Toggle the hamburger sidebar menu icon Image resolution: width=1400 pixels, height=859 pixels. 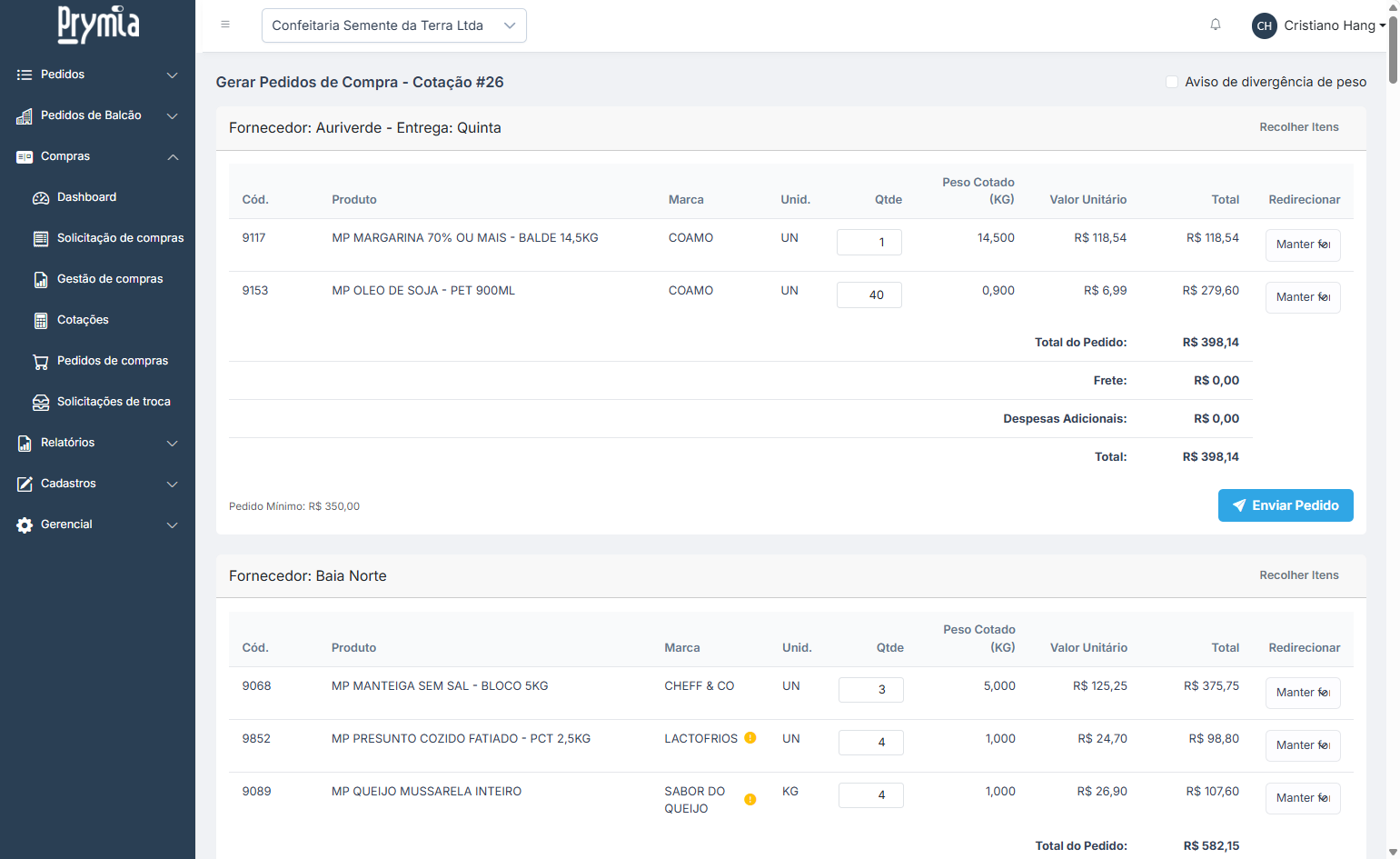tap(225, 25)
